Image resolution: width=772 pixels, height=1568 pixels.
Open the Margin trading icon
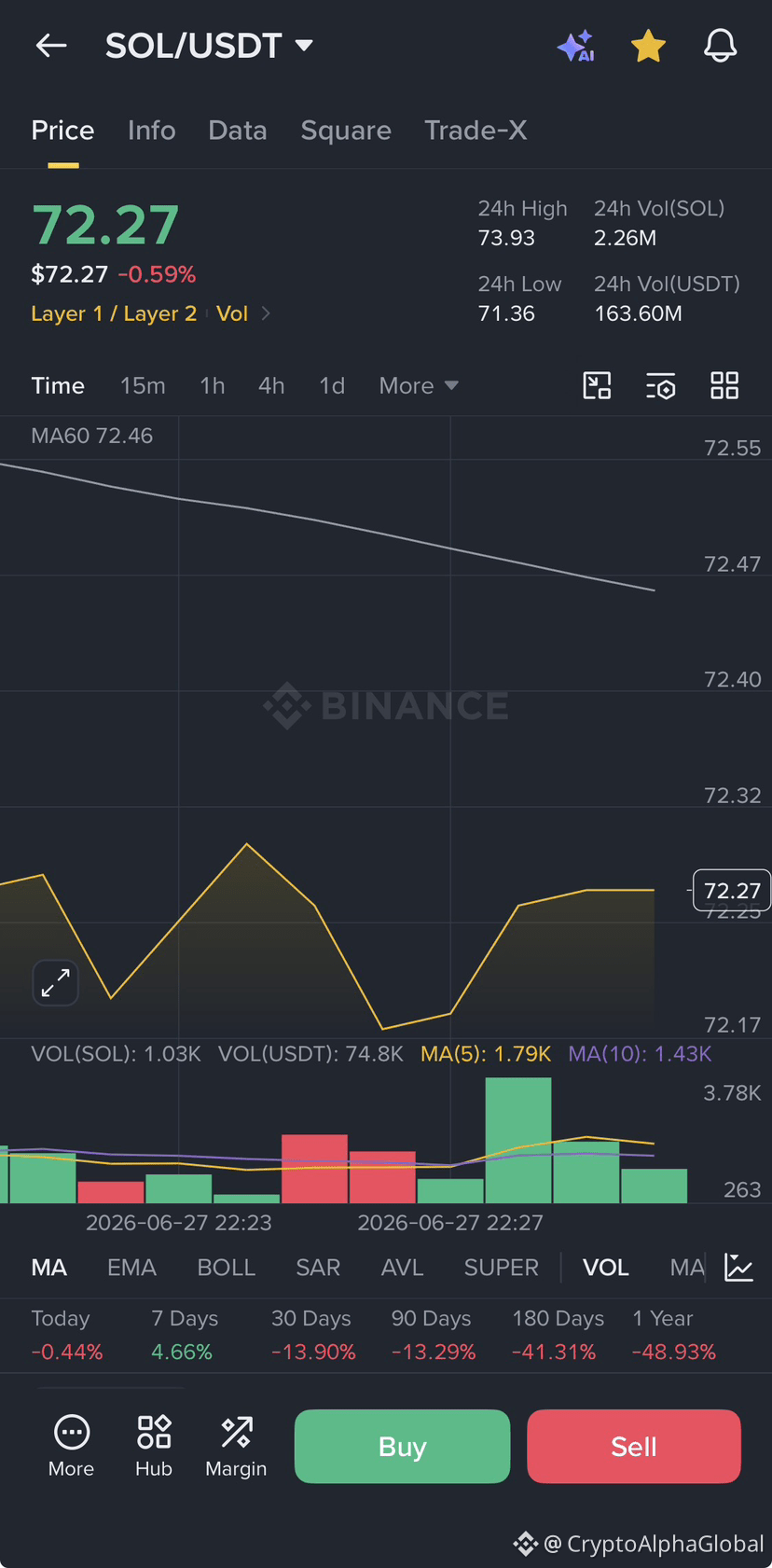coord(236,1447)
